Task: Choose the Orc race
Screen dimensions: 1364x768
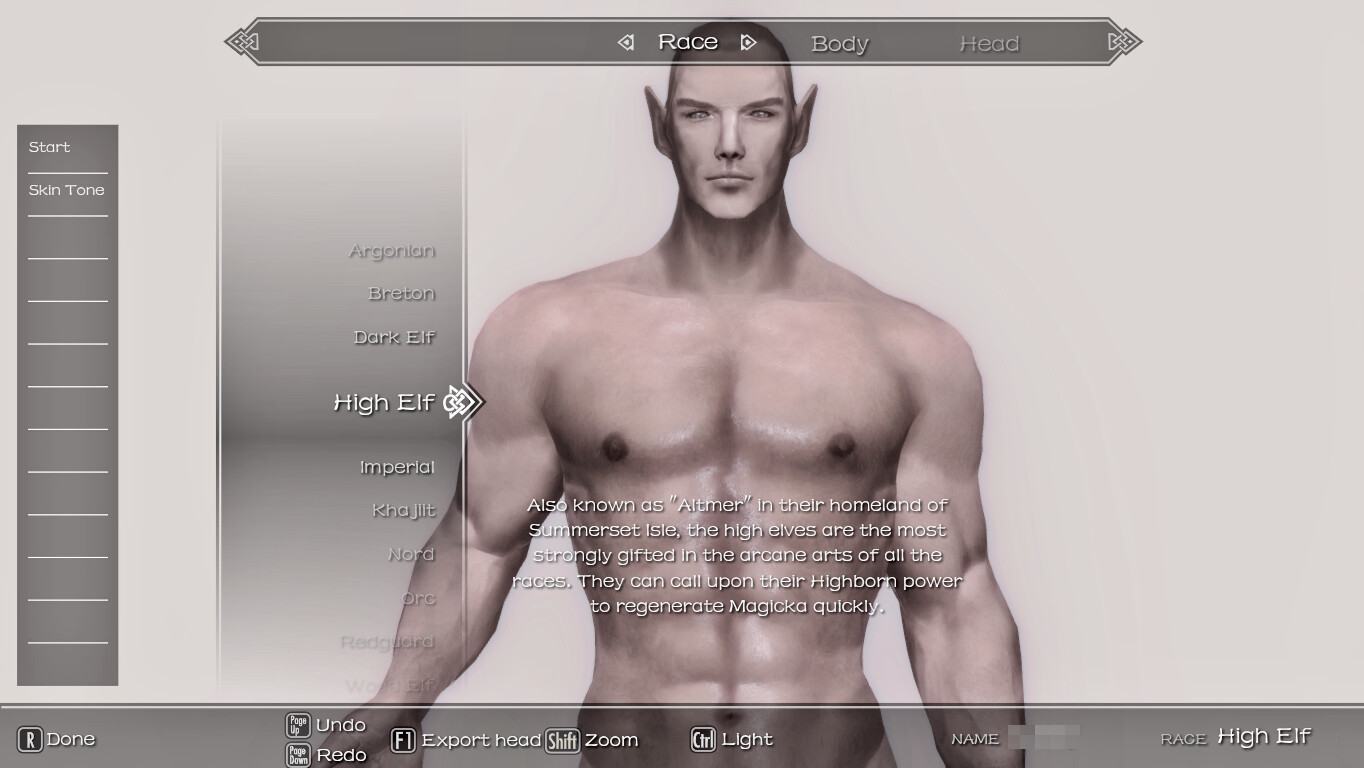Action: click(x=419, y=598)
